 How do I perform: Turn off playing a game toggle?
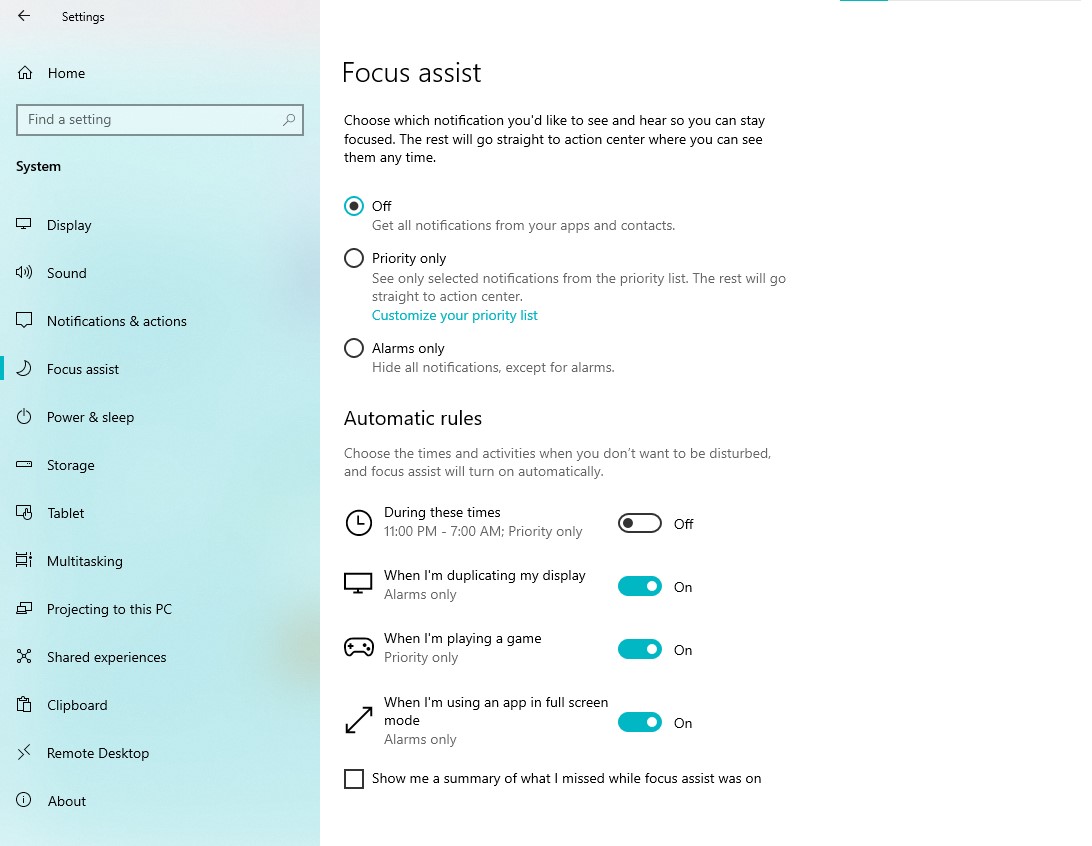640,650
